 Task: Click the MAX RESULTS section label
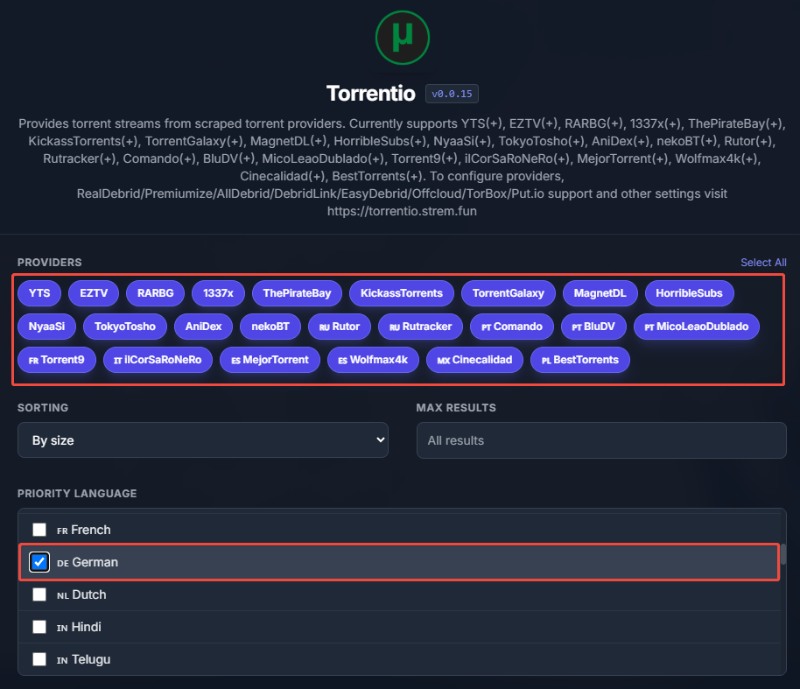pyautogui.click(x=456, y=408)
